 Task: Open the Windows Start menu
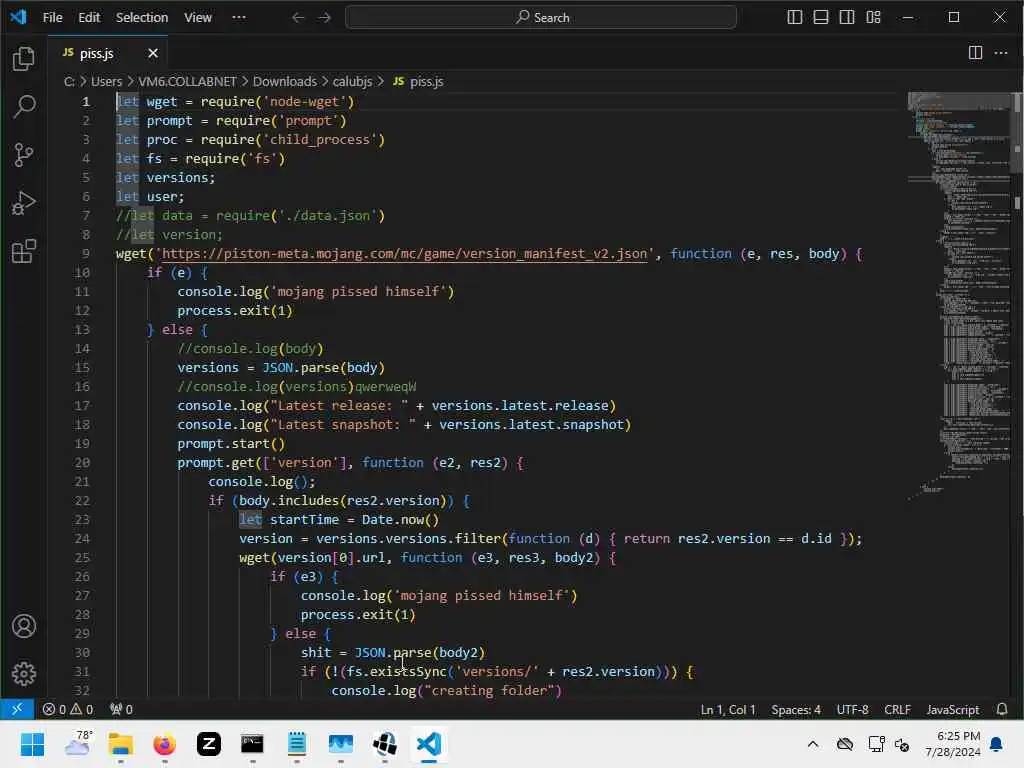(x=32, y=744)
